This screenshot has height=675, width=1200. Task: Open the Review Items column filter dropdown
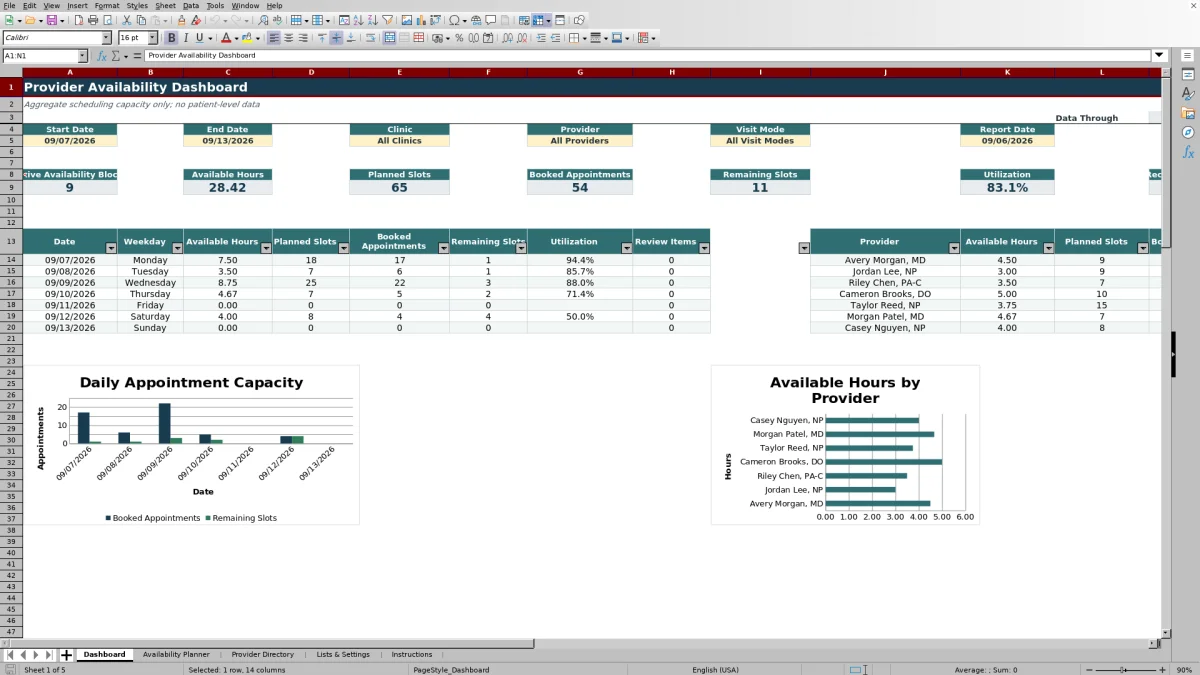[x=704, y=248]
